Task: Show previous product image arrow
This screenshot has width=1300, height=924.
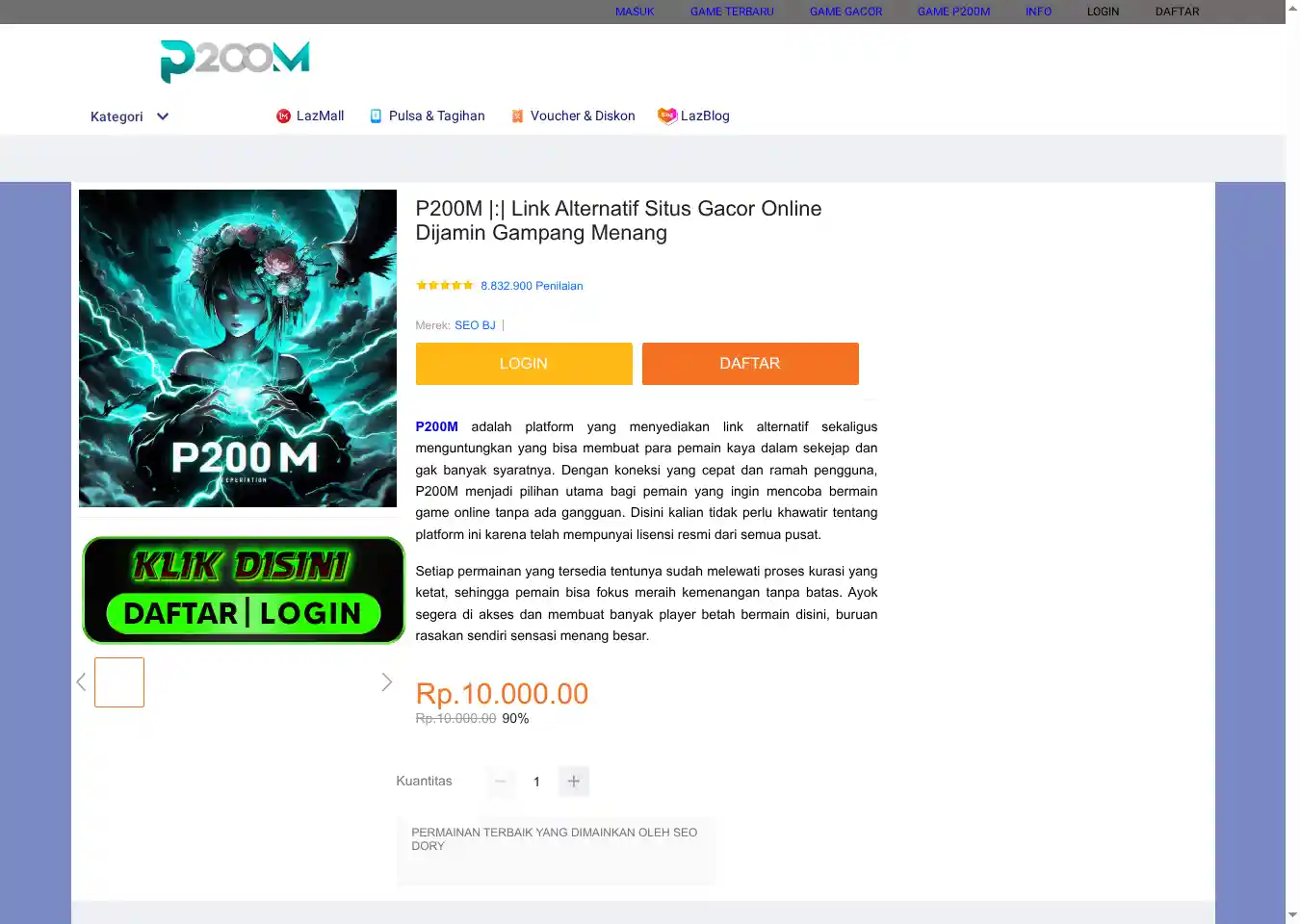Action: (81, 682)
